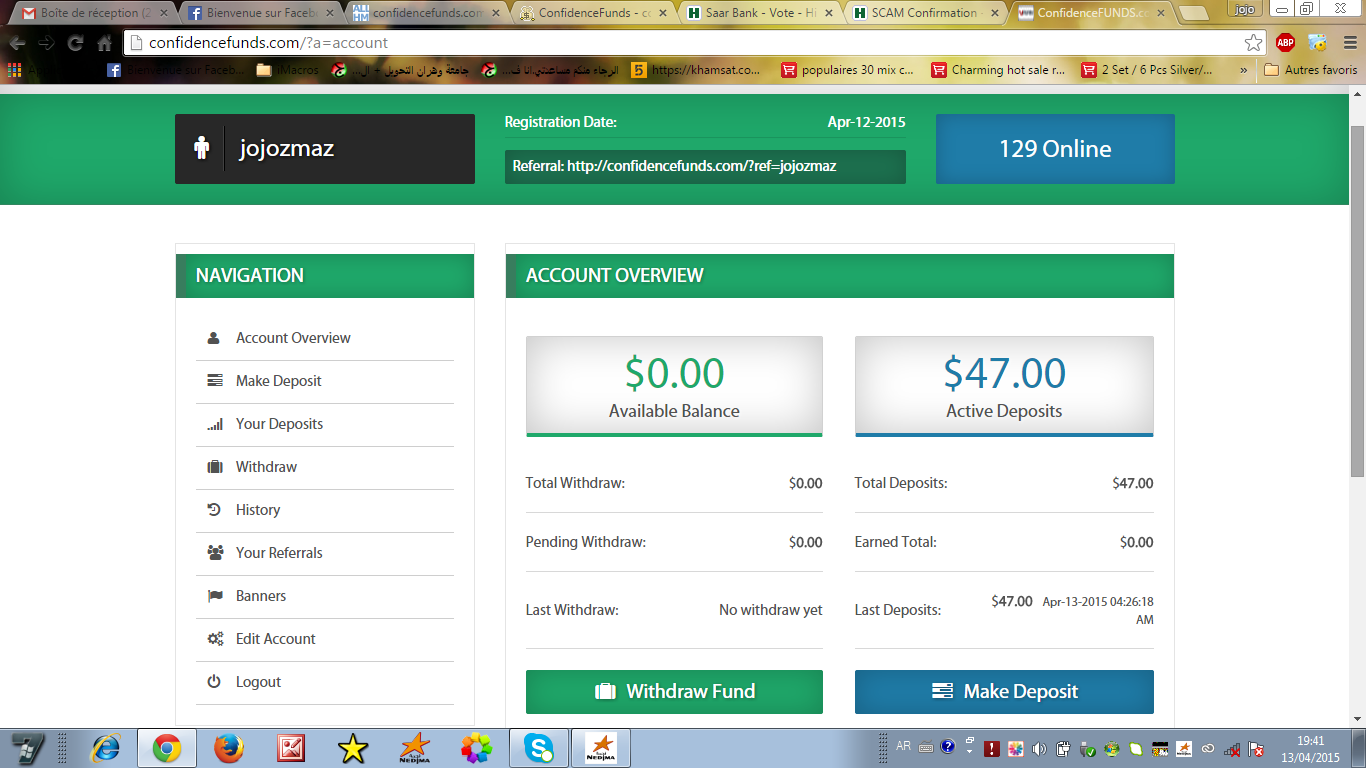Image resolution: width=1366 pixels, height=768 pixels.
Task: Click the Home icon in browser toolbar
Action: [x=104, y=44]
